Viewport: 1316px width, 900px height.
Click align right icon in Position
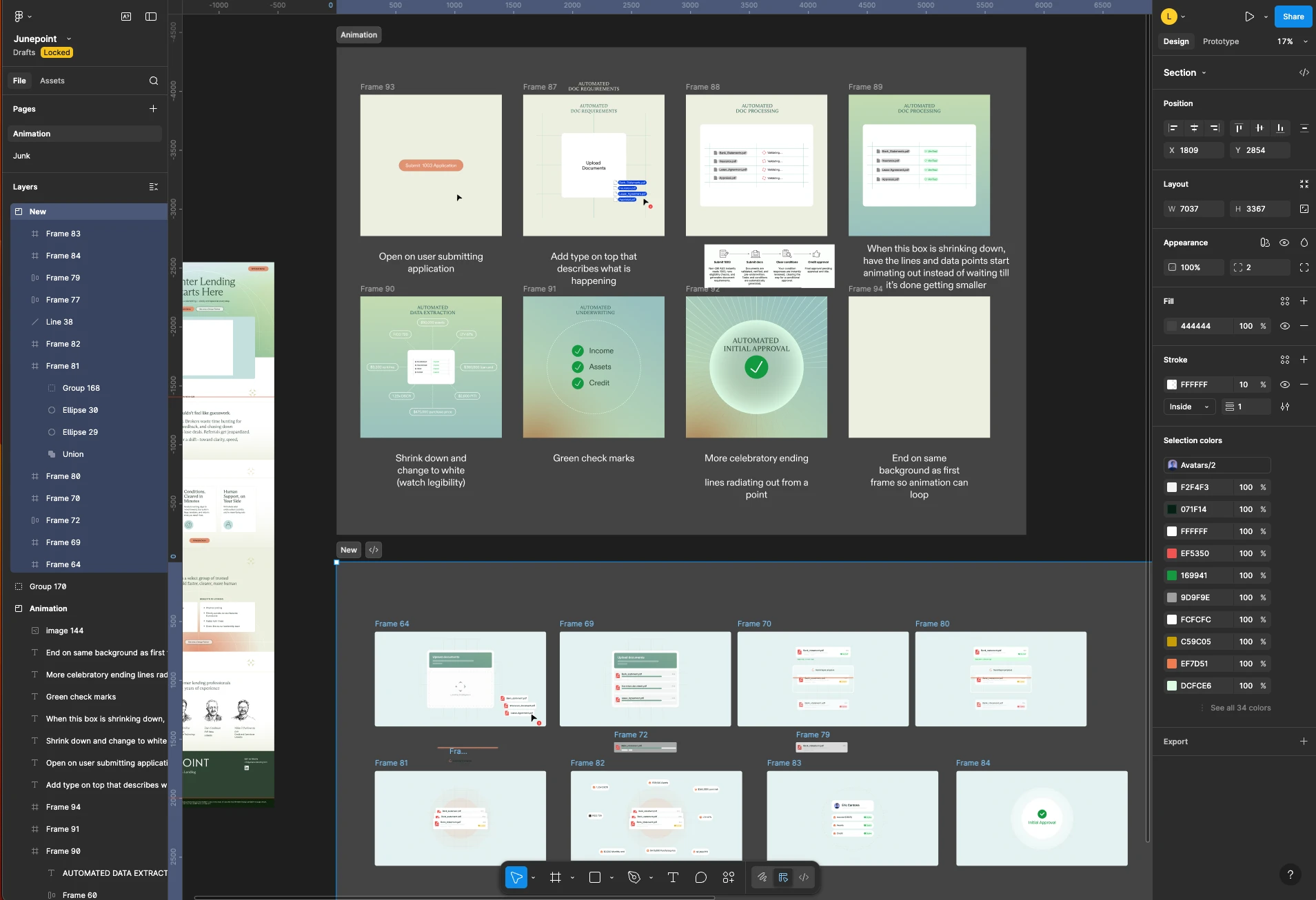click(x=1215, y=128)
